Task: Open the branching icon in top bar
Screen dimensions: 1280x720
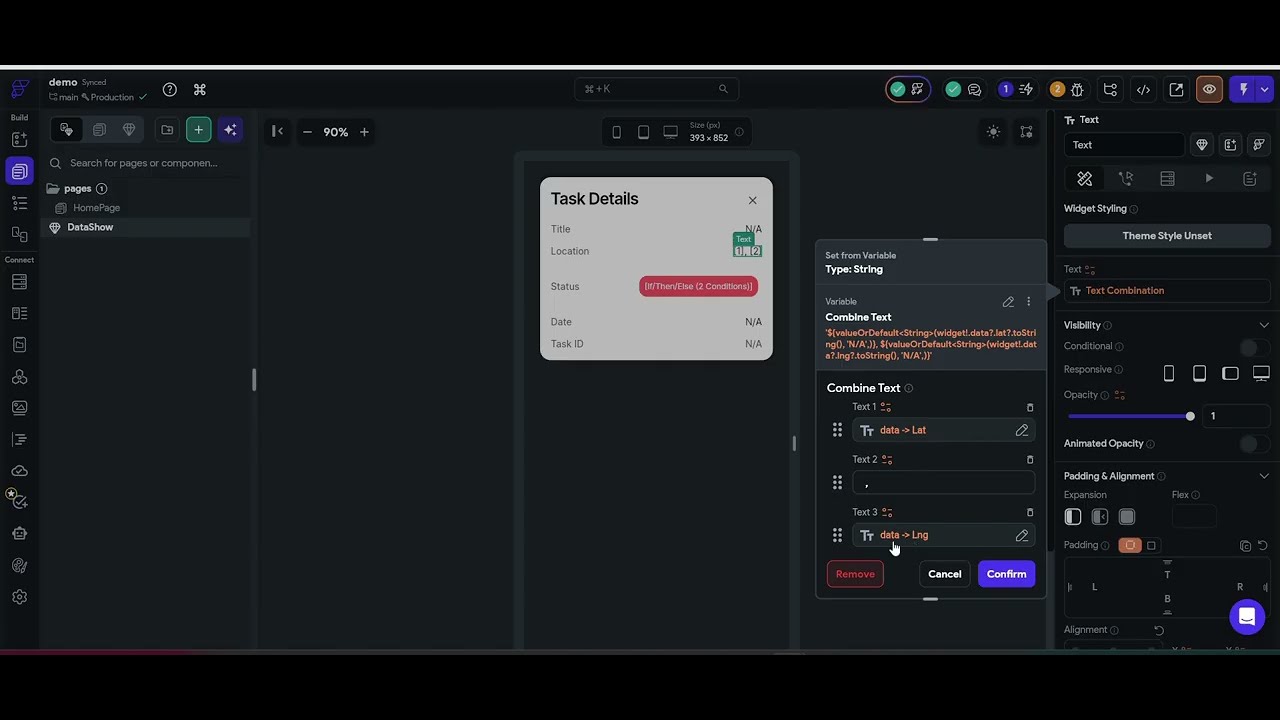Action: pos(1110,89)
